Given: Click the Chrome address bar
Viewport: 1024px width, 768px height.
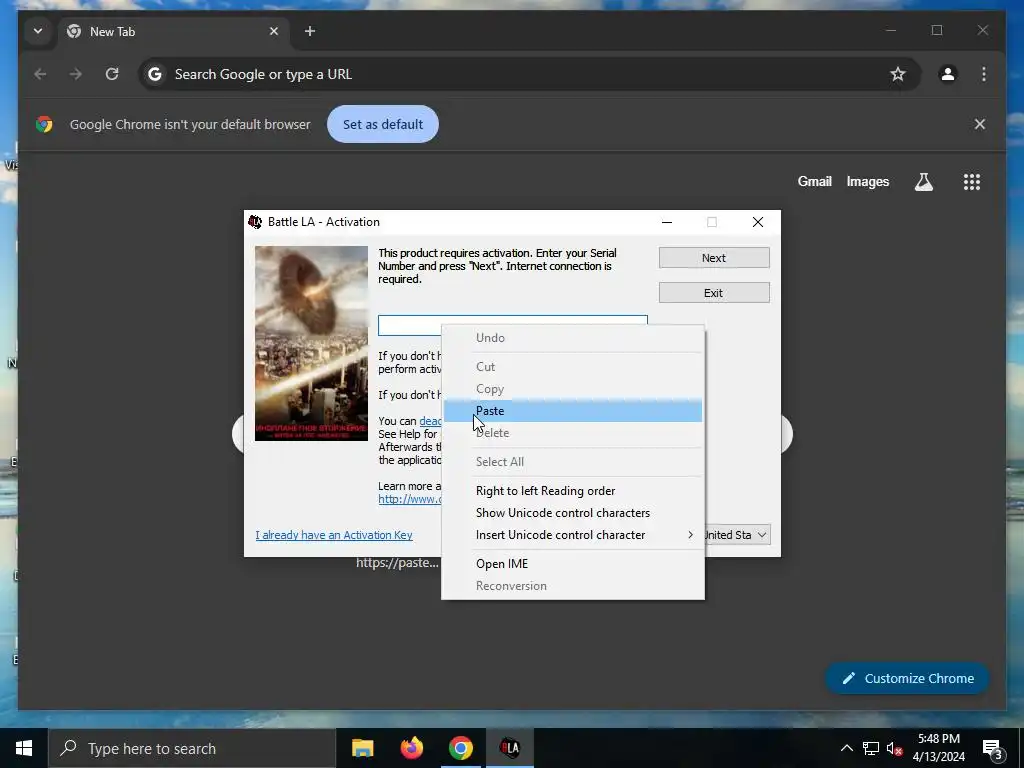Looking at the screenshot, I should (528, 74).
